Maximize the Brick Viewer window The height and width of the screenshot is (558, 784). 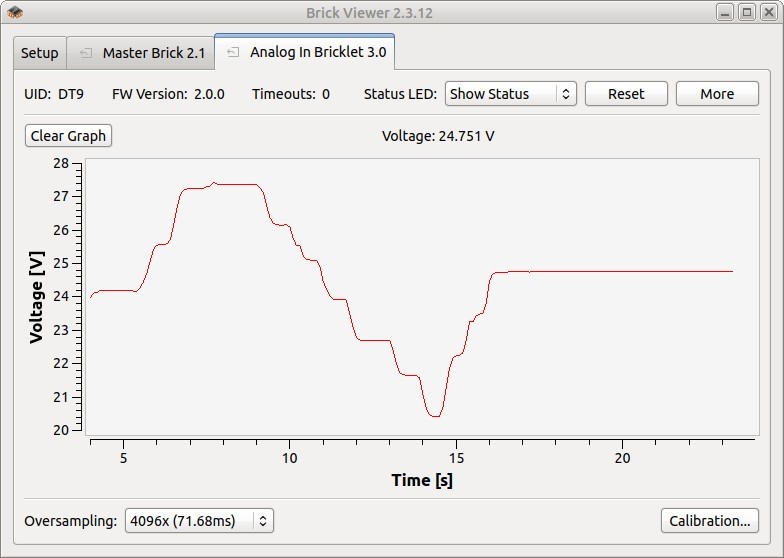(747, 12)
